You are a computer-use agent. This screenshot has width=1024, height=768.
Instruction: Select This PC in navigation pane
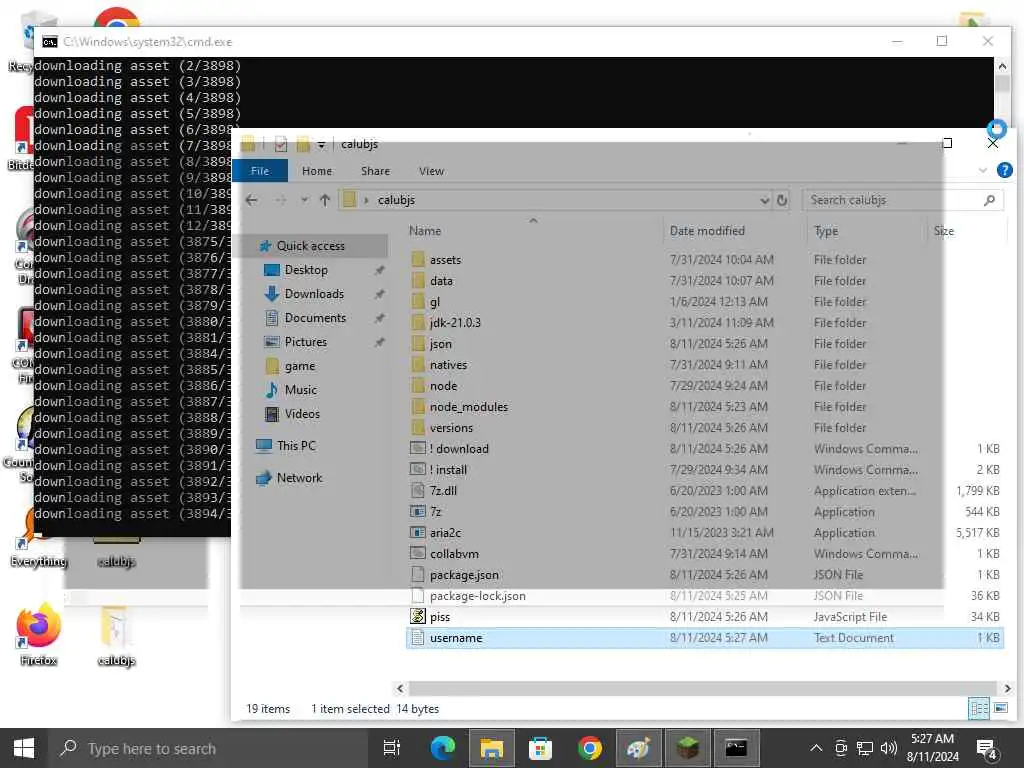tap(296, 445)
